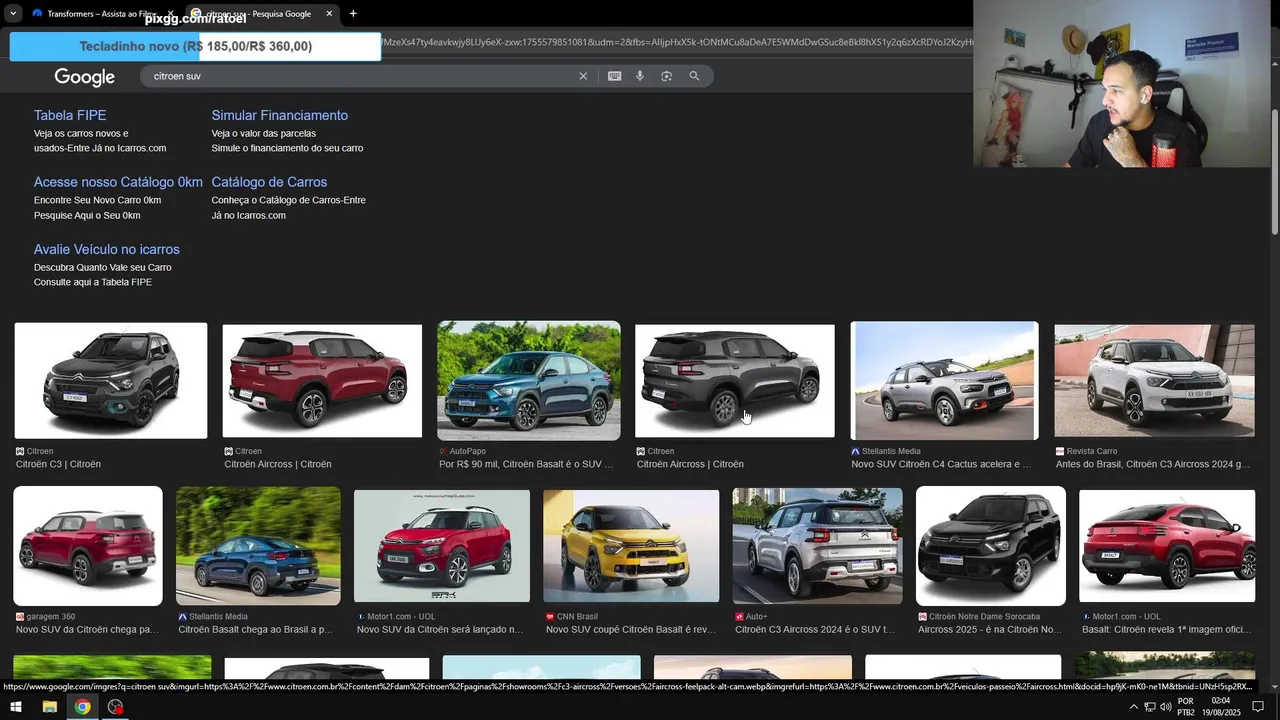
Task: Open the Stellantis Media C4 Cactus image
Action: pos(944,380)
